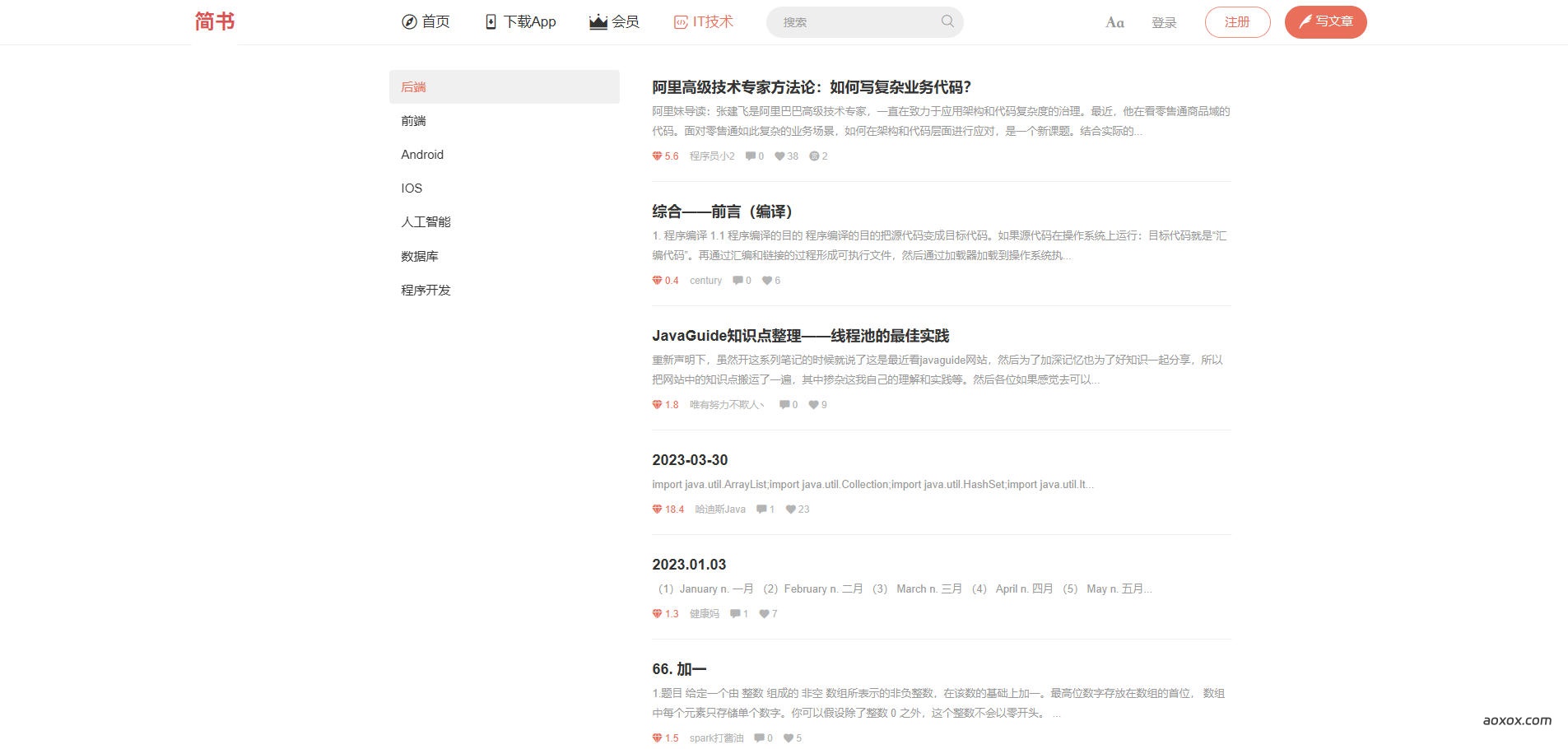The height and width of the screenshot is (749, 1568).
Task: Click the IT技术 code icon
Action: tap(681, 22)
